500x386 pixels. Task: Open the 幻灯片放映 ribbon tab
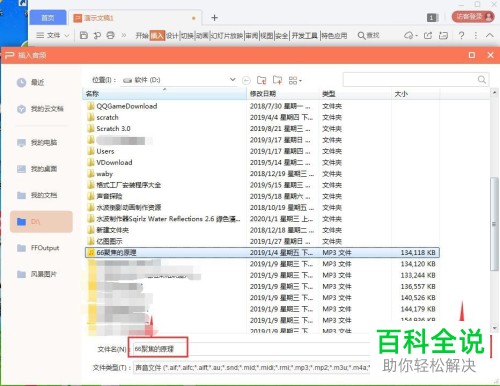tap(227, 35)
